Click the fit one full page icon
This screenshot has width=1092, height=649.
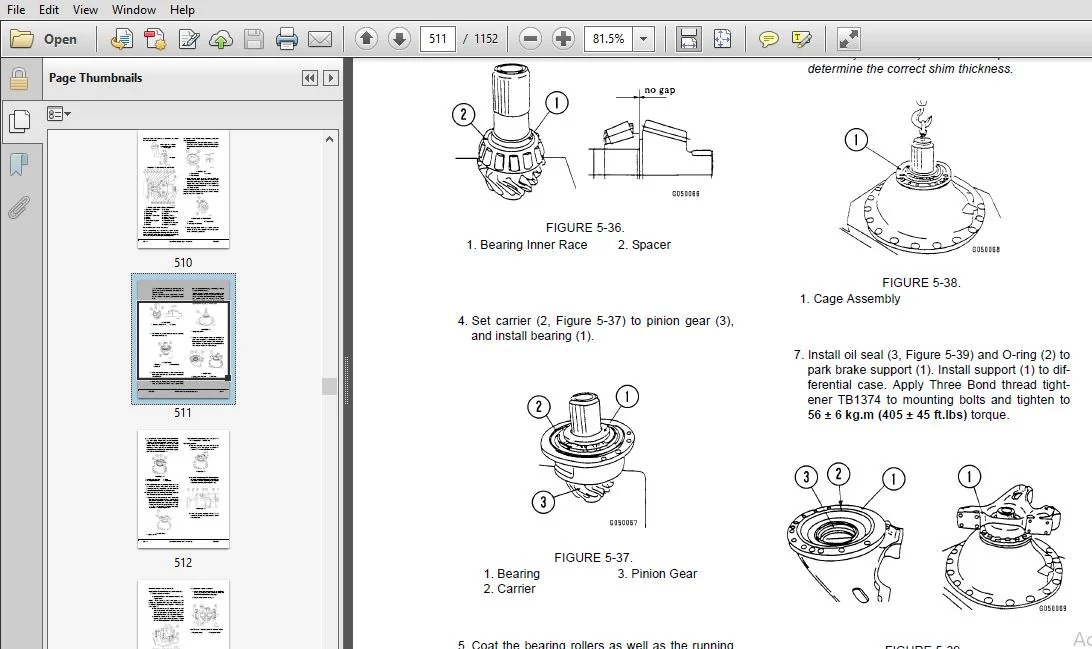coord(722,39)
